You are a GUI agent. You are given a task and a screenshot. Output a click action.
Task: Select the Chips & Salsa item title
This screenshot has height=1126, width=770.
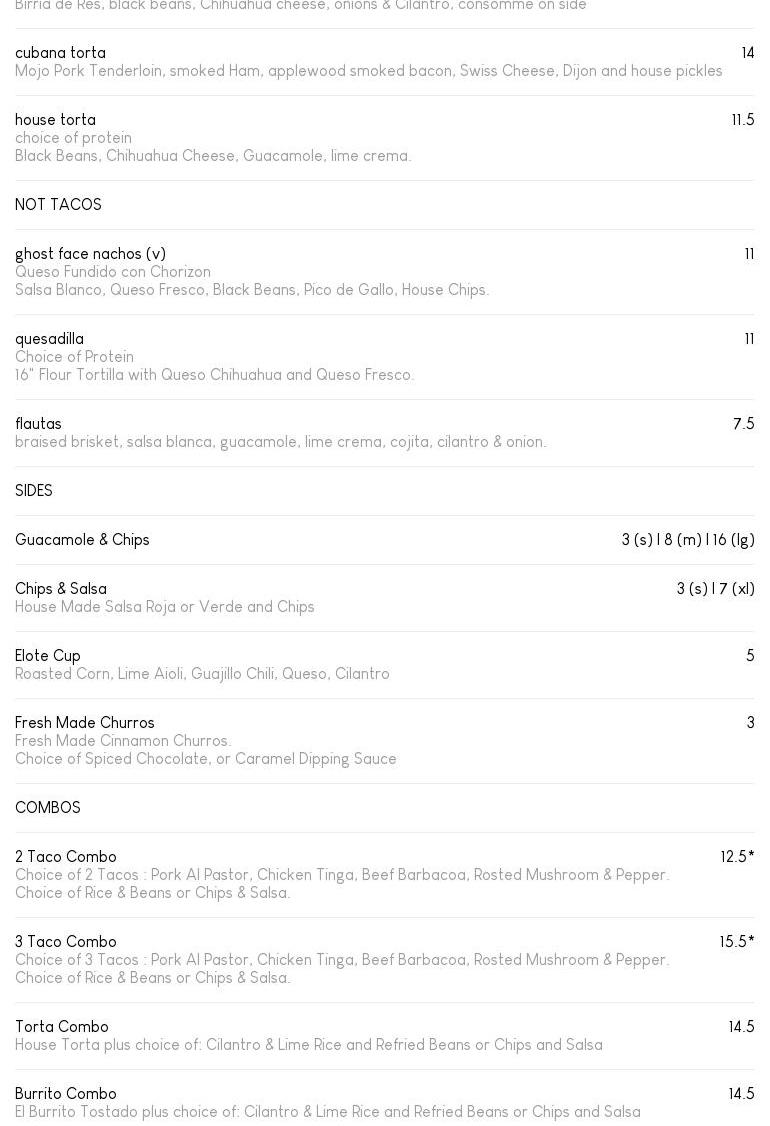pos(61,589)
